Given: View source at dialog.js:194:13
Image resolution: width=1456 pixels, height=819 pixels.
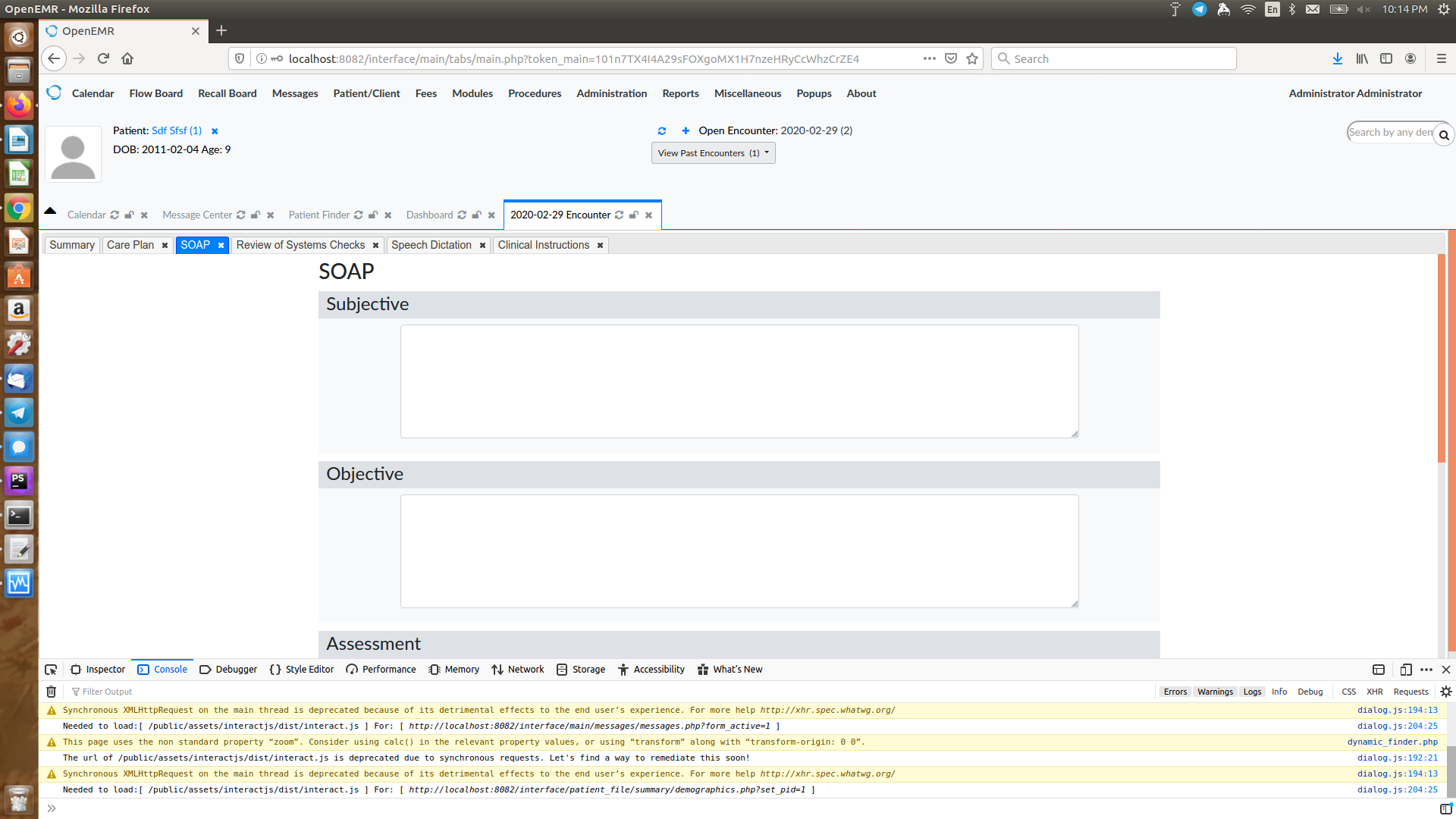Looking at the screenshot, I should click(x=1397, y=710).
